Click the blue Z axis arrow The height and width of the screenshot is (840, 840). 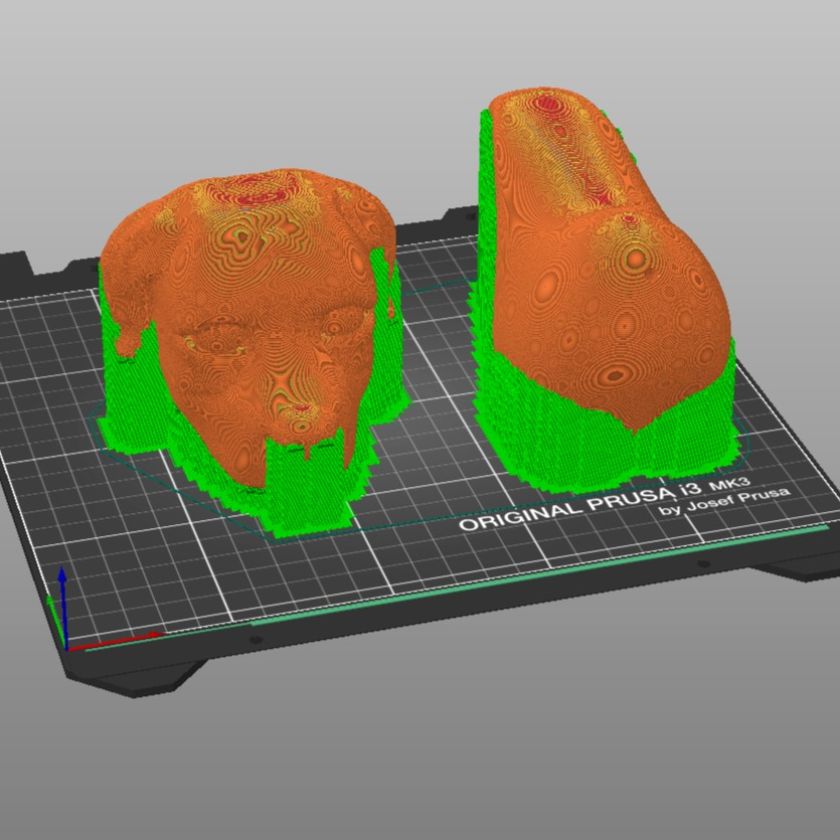pos(61,600)
